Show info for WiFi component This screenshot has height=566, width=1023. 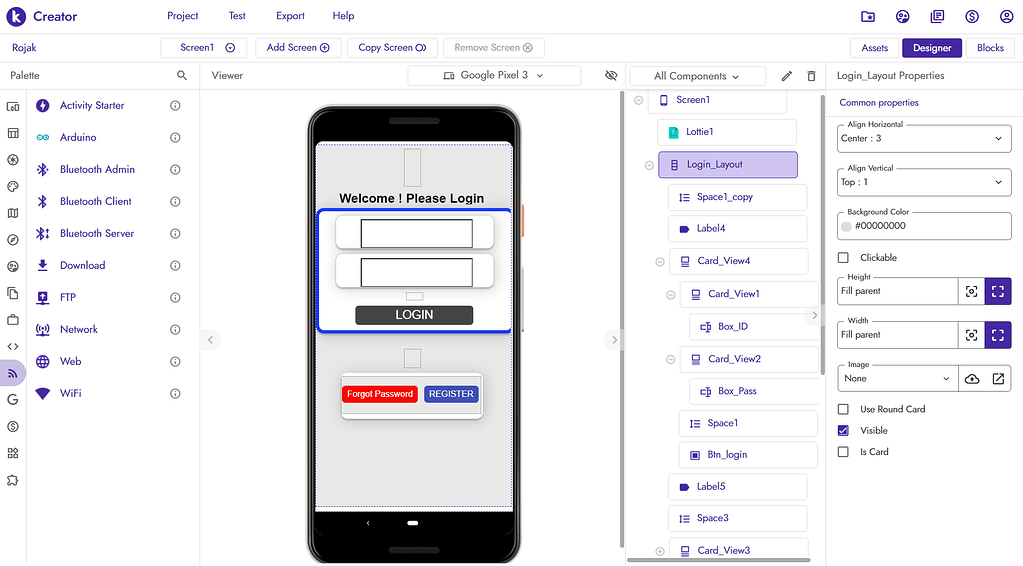[175, 393]
